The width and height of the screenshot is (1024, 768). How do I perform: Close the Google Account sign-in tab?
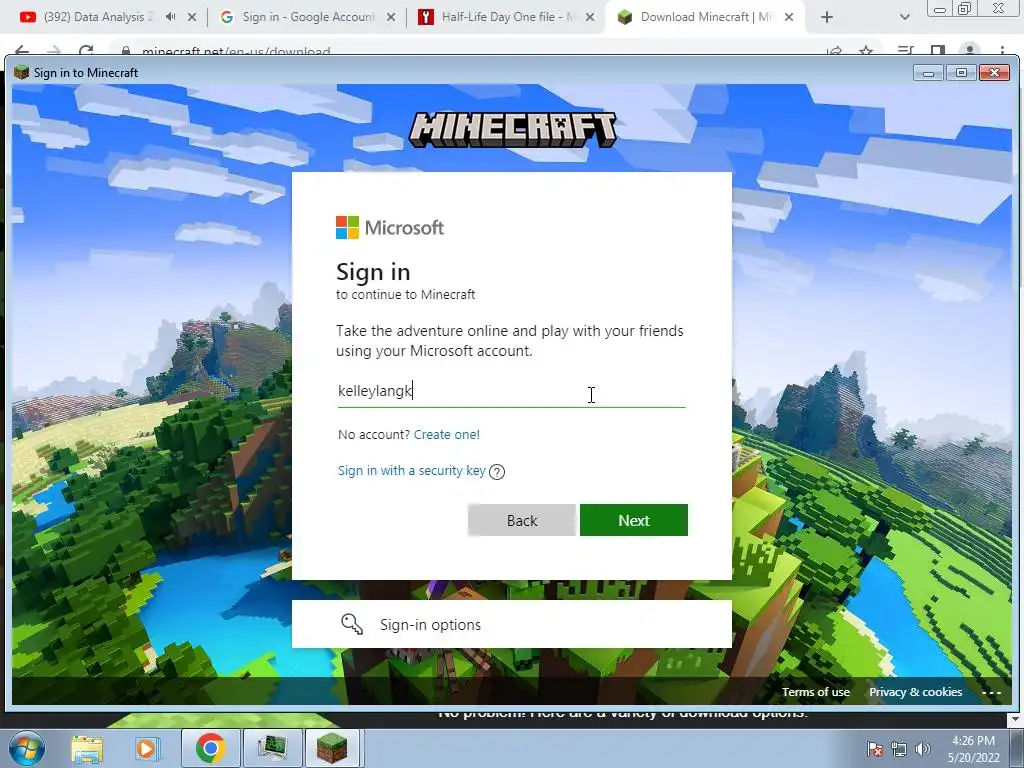(x=391, y=17)
